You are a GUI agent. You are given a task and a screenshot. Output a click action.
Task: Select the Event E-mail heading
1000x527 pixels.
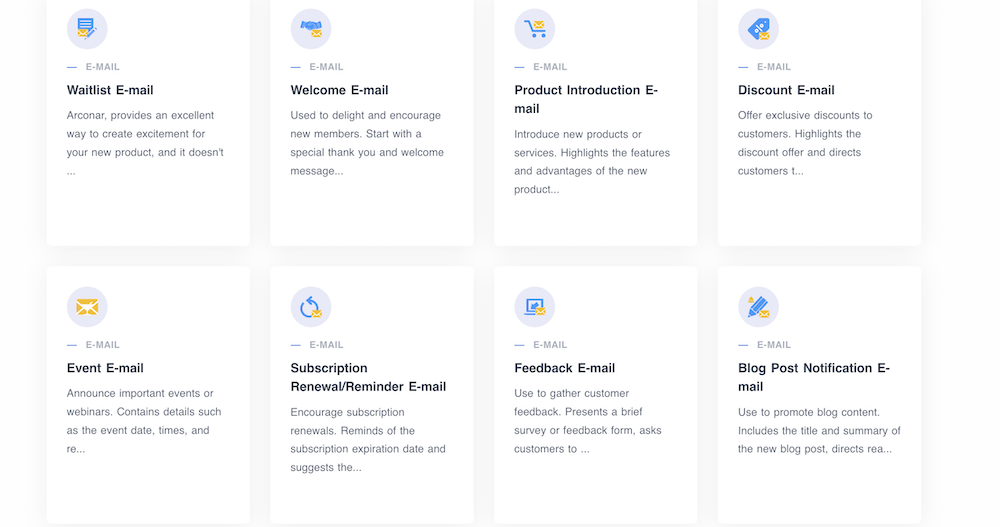tap(105, 368)
